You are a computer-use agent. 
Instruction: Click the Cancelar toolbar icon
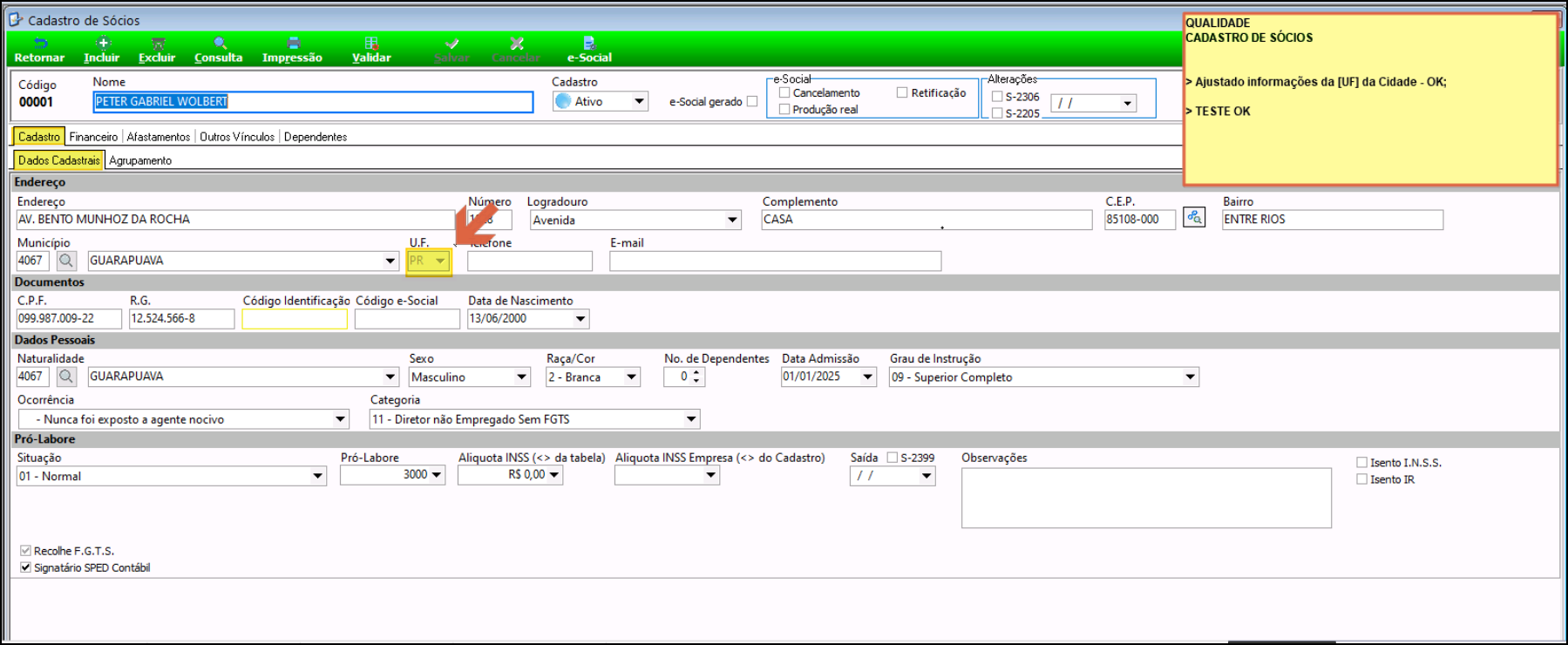[x=517, y=43]
